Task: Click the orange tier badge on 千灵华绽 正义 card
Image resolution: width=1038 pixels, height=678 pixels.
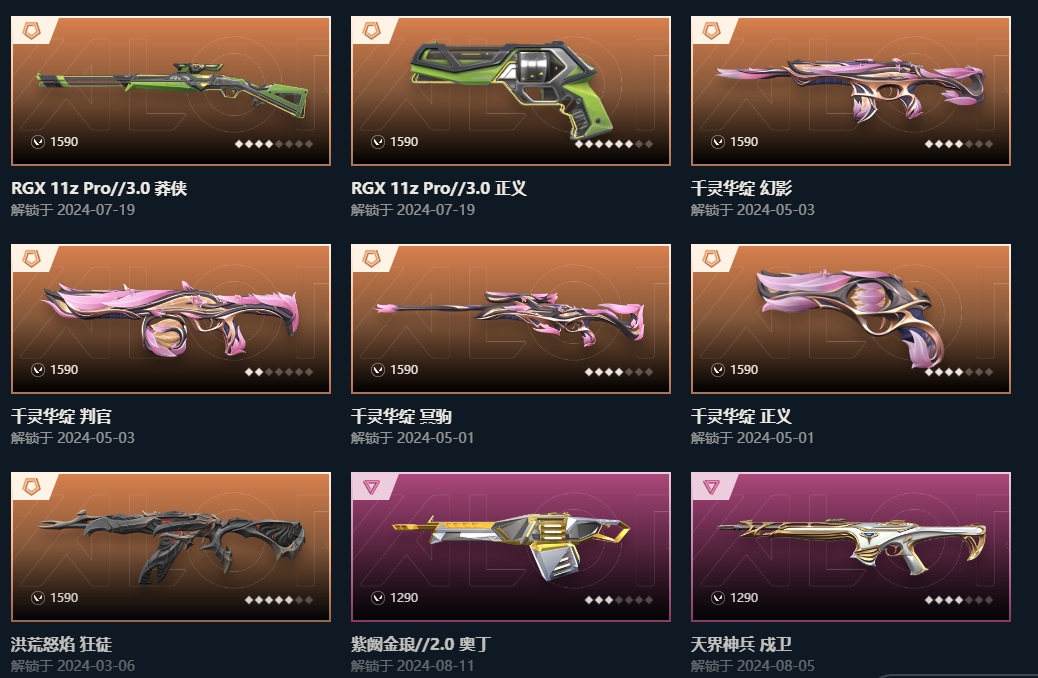Action: (x=712, y=258)
